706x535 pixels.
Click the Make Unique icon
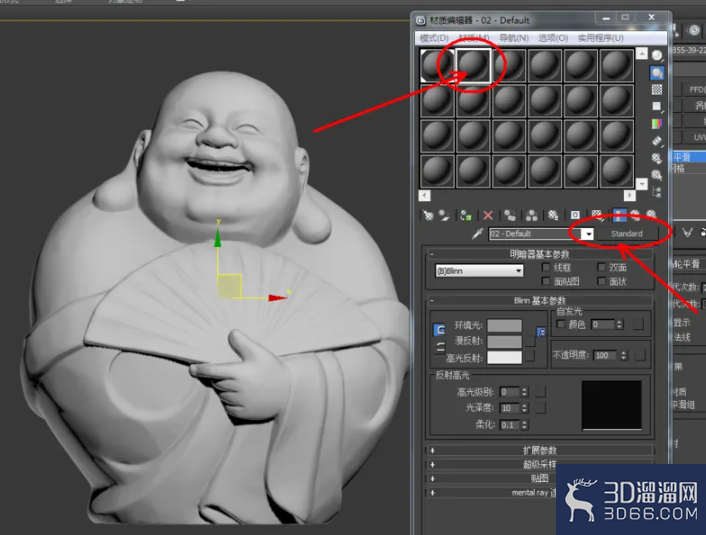coord(531,215)
